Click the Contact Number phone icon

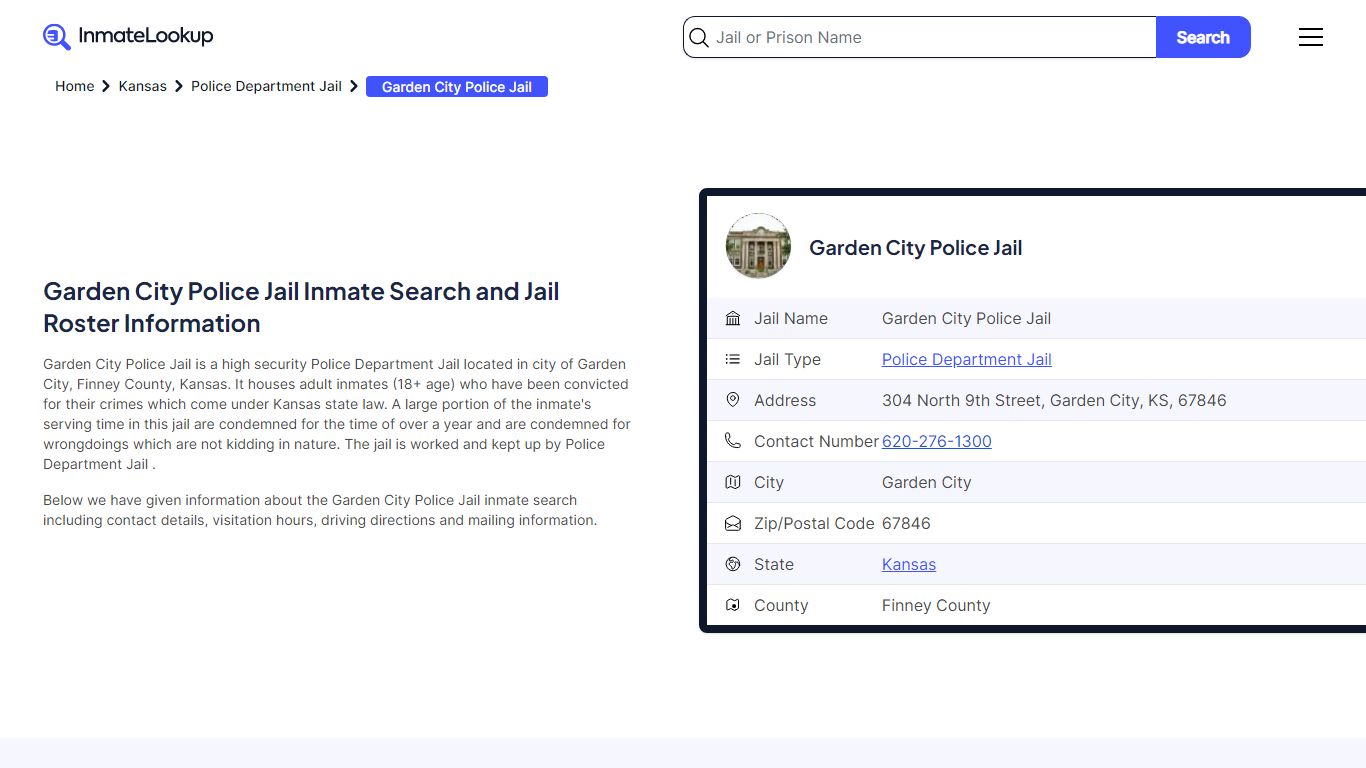pyautogui.click(x=733, y=441)
